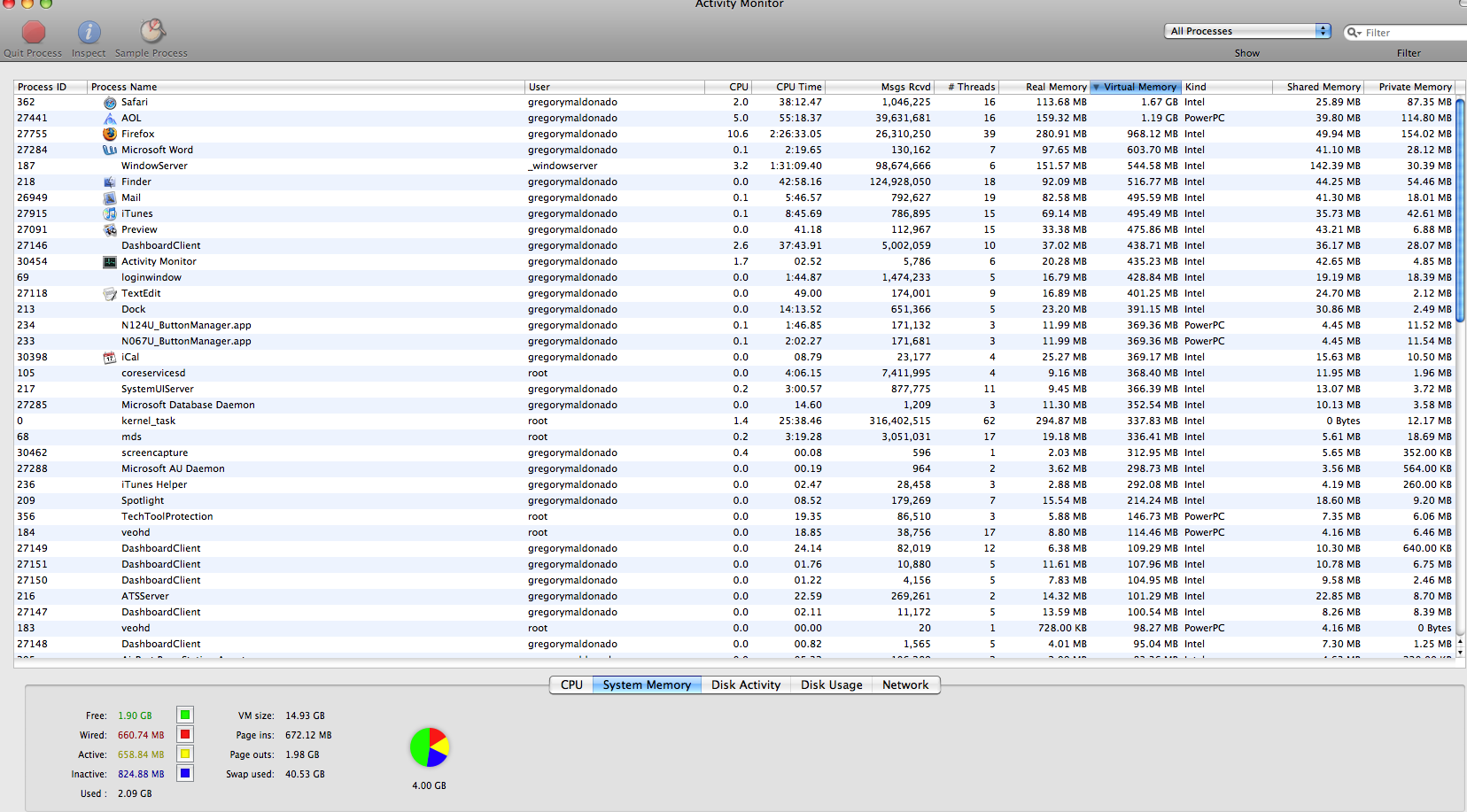This screenshot has width=1467, height=812.
Task: Sort by Real Memory column
Action: pos(1044,87)
